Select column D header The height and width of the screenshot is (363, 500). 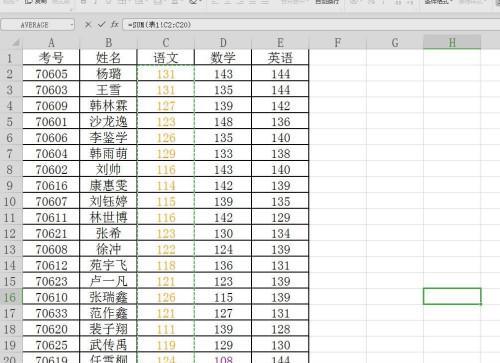tap(223, 43)
